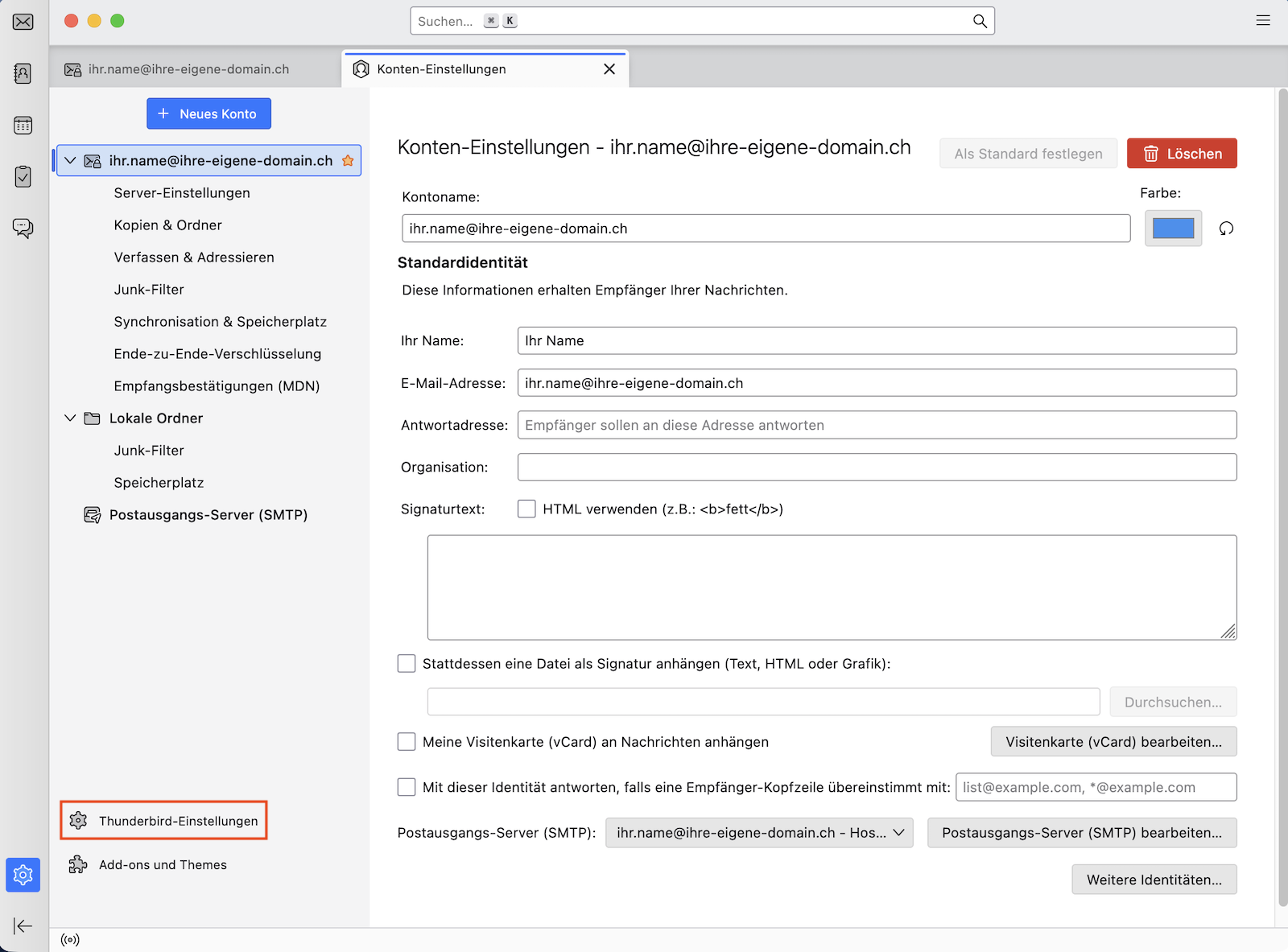Open the blue Farbe color swatch
The height and width of the screenshot is (952, 1288).
[x=1173, y=229]
